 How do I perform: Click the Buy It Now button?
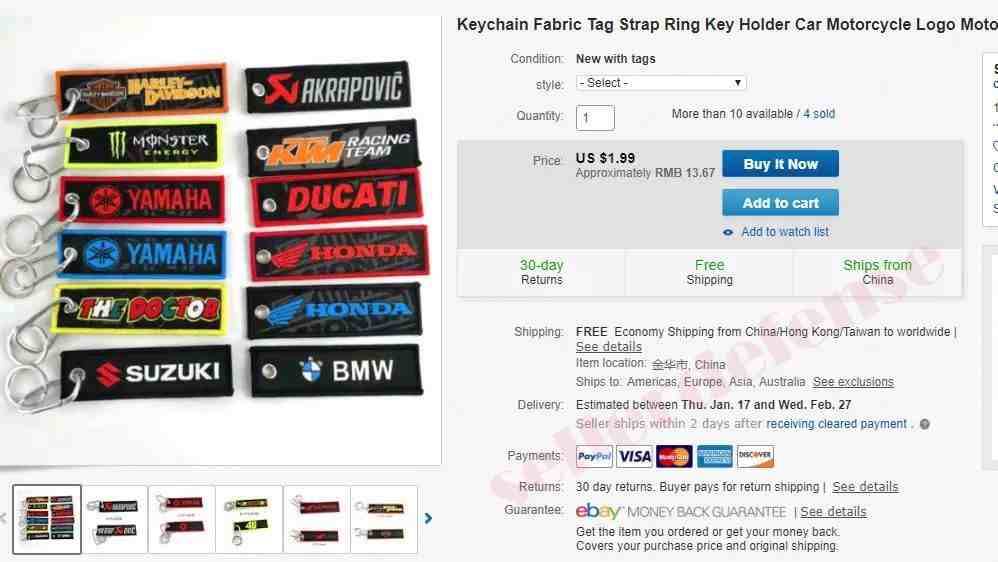click(x=780, y=164)
